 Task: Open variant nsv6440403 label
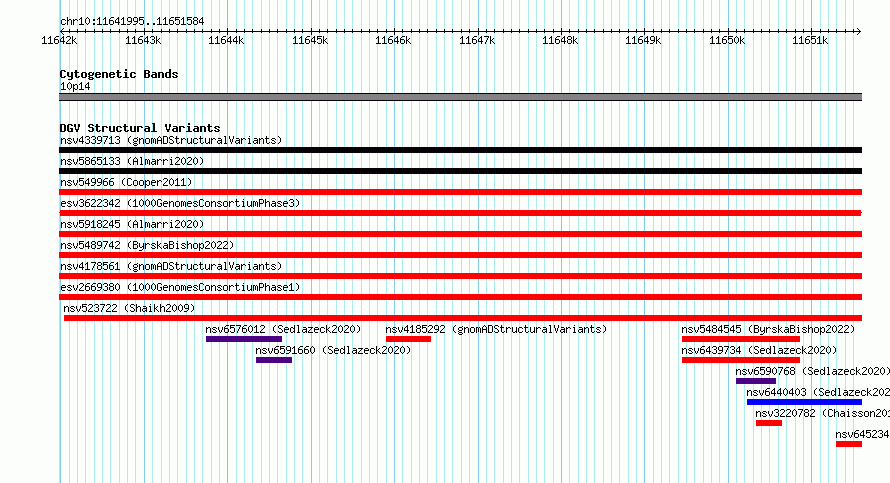(x=818, y=392)
